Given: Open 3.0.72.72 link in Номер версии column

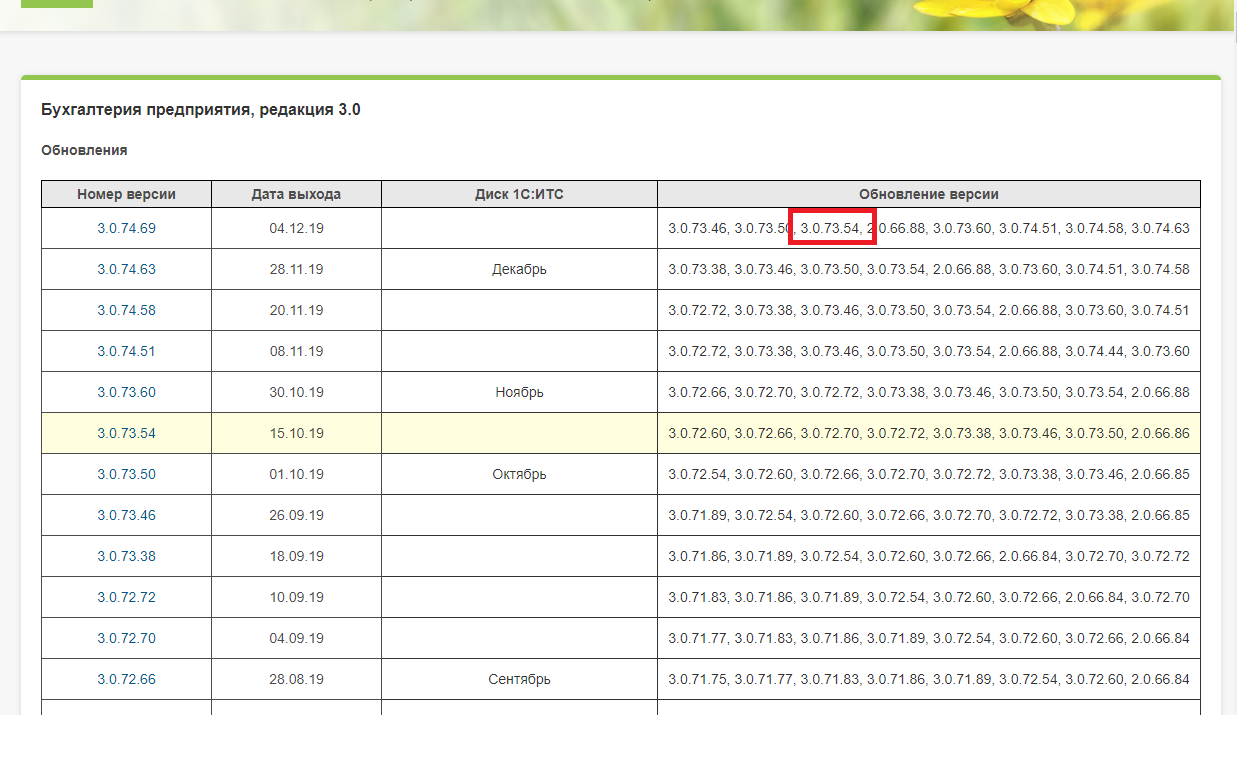Looking at the screenshot, I should (x=126, y=597).
